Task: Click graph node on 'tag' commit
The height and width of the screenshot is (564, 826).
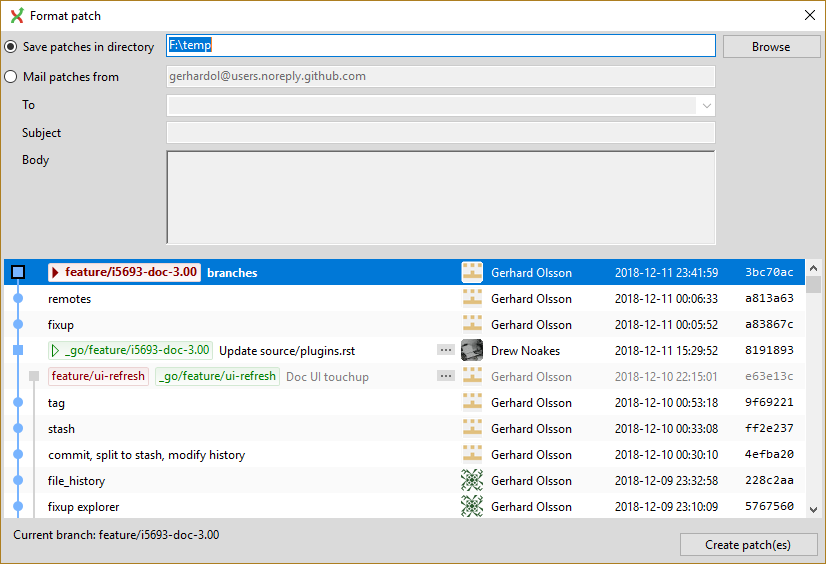Action: click(x=18, y=402)
